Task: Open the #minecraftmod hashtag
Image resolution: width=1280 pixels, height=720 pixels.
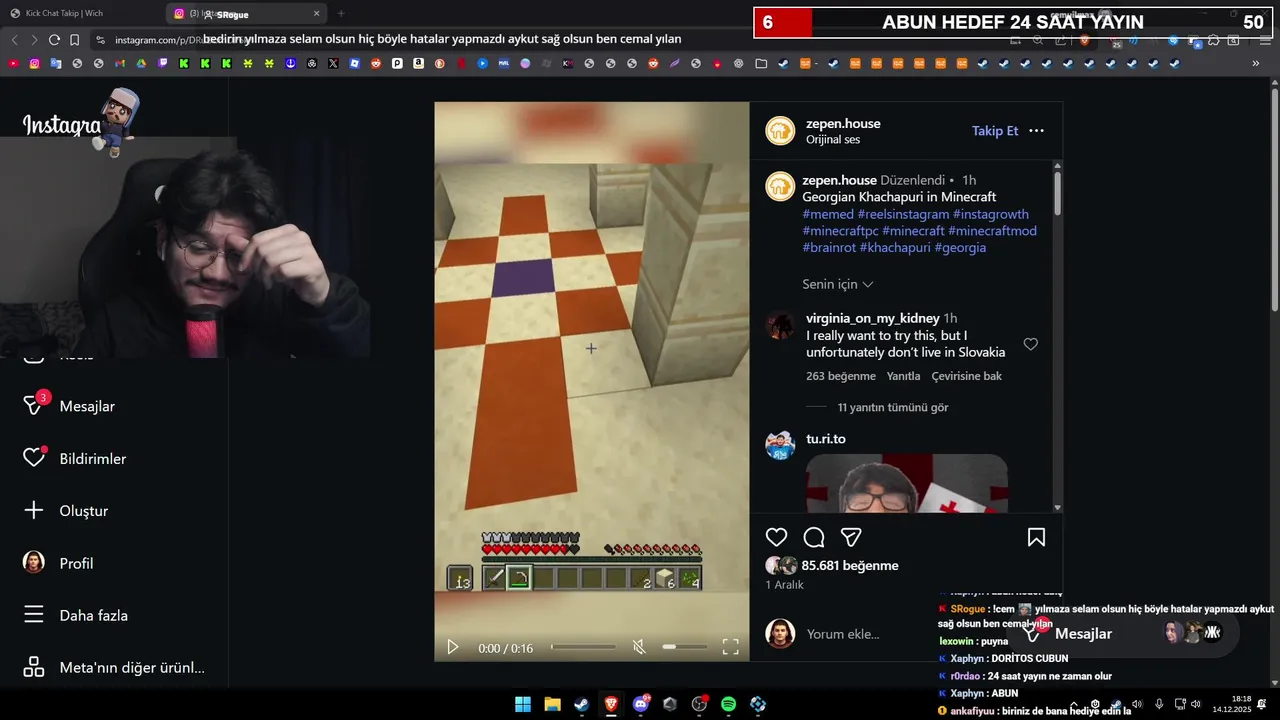Action: 992,231
